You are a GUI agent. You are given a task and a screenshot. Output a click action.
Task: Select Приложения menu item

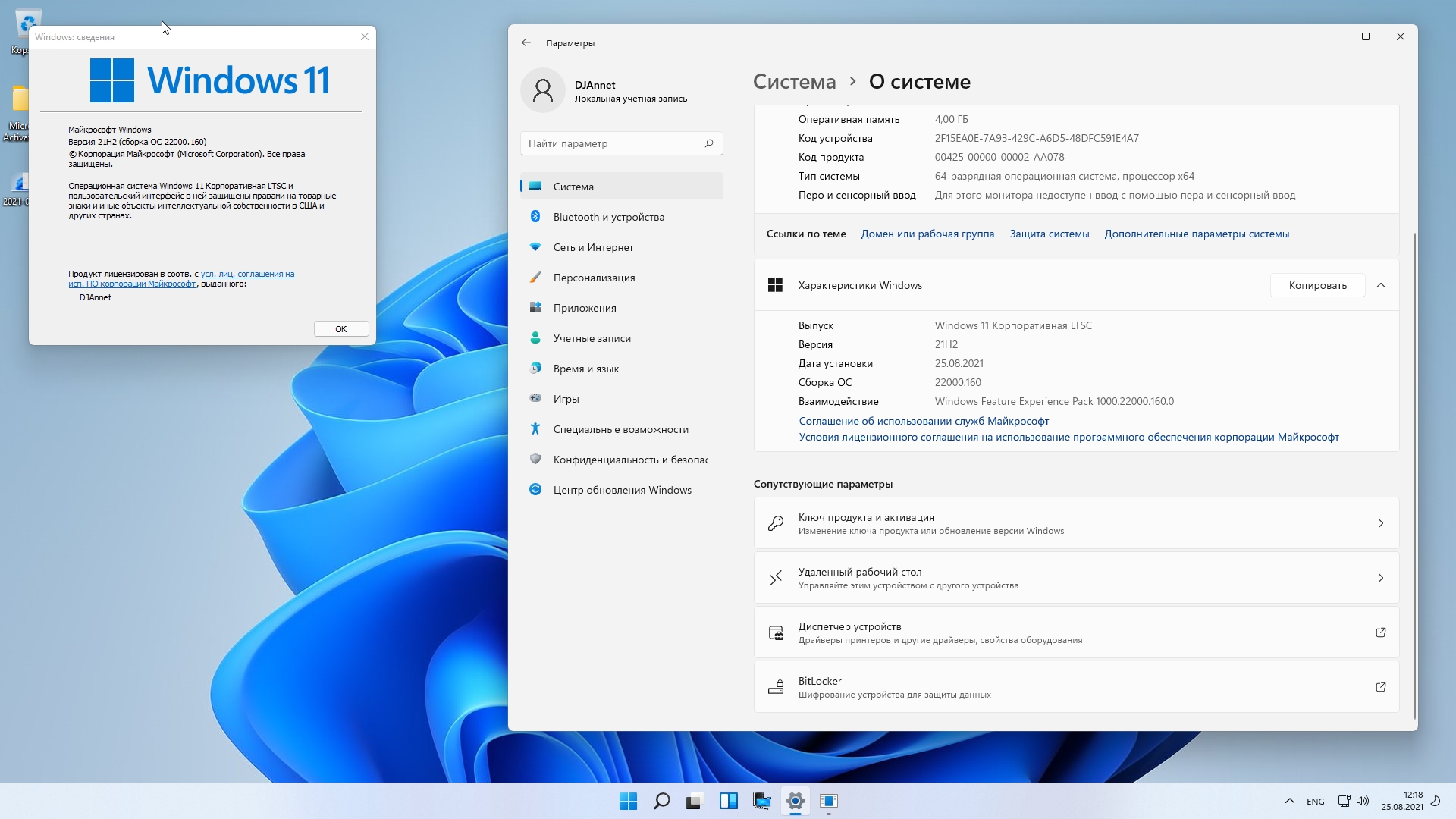tap(584, 308)
